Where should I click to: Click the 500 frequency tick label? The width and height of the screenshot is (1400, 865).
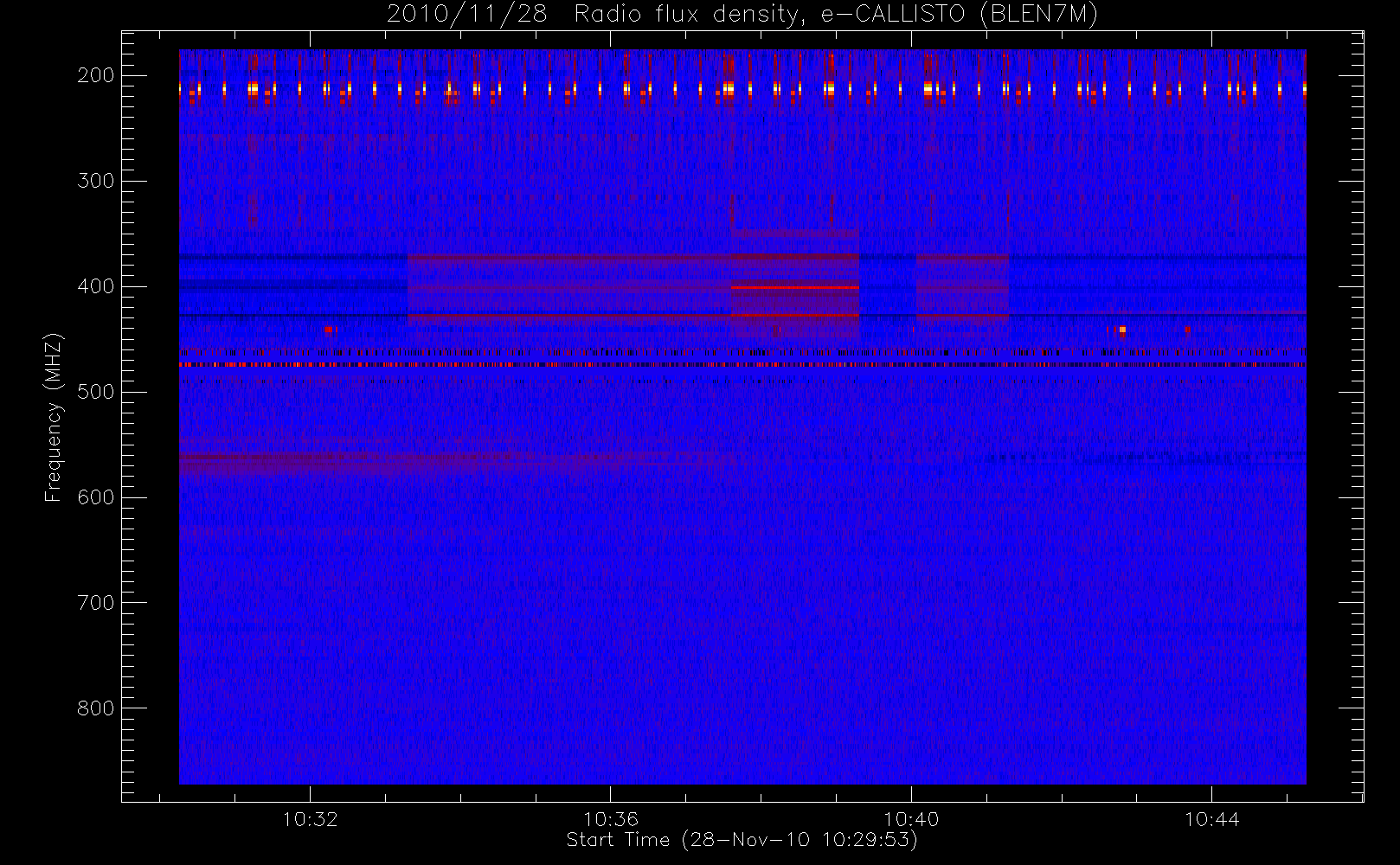click(x=96, y=392)
